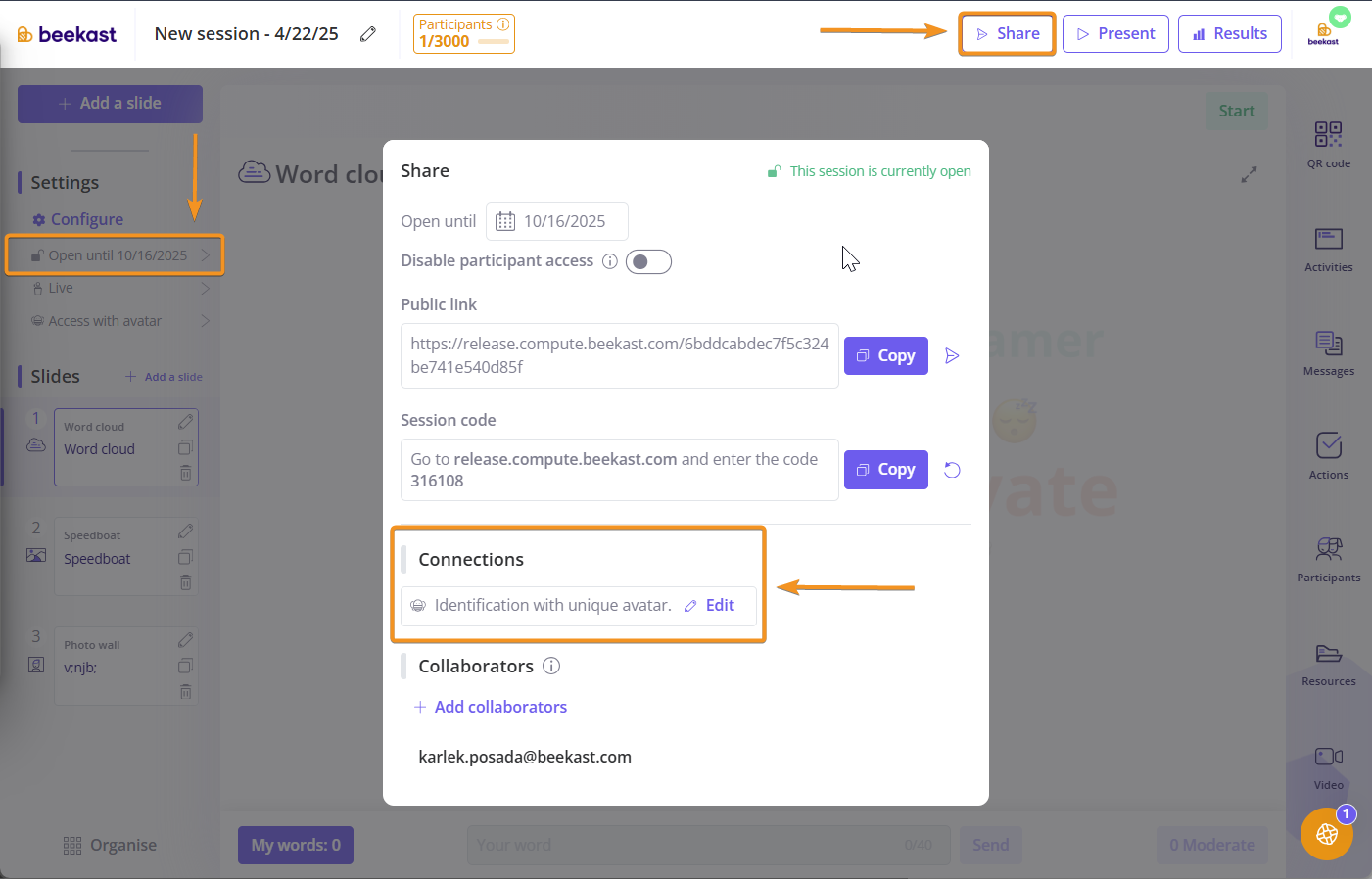Edit the Connections identification setting
Viewport: 1372px width, 879px height.
point(710,606)
